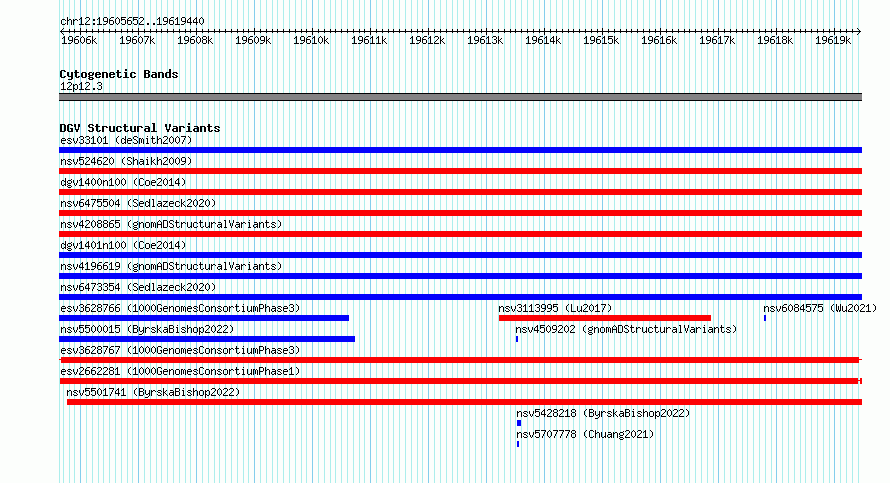890x483 pixels.
Task: Click ruler position 19613k
Action: tap(485, 40)
